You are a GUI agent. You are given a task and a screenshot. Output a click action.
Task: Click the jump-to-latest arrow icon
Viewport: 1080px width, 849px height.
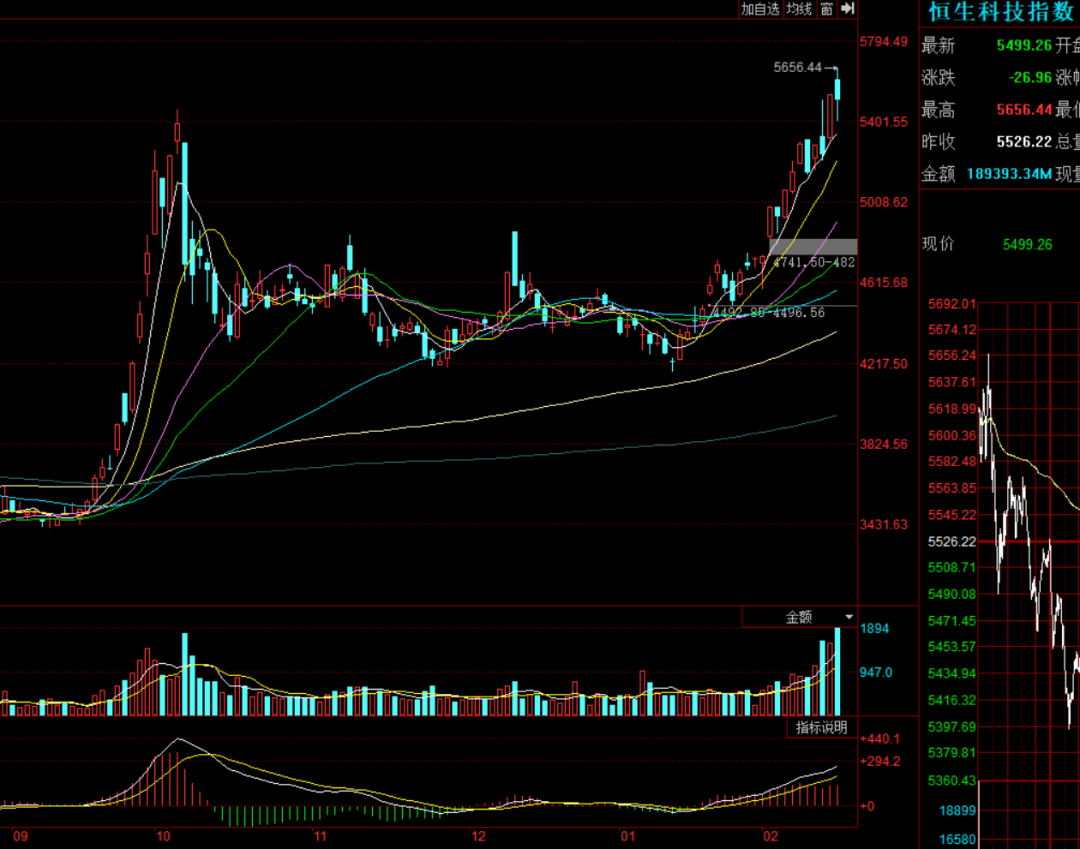(x=848, y=9)
